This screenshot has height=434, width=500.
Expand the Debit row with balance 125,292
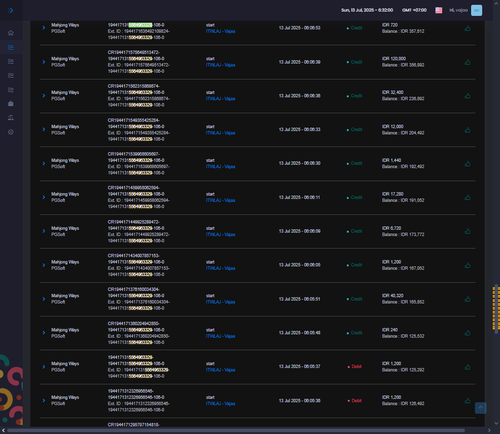[x=44, y=367]
